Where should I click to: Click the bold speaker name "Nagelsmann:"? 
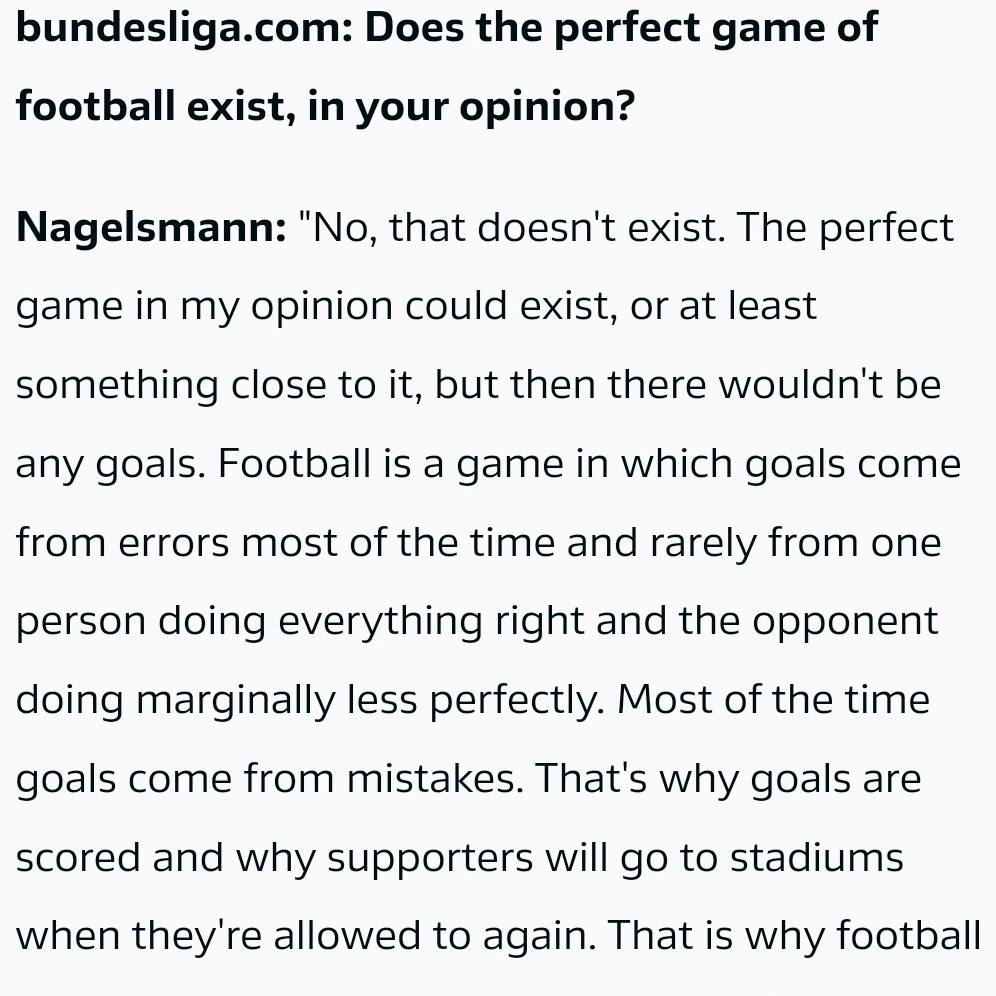[152, 229]
